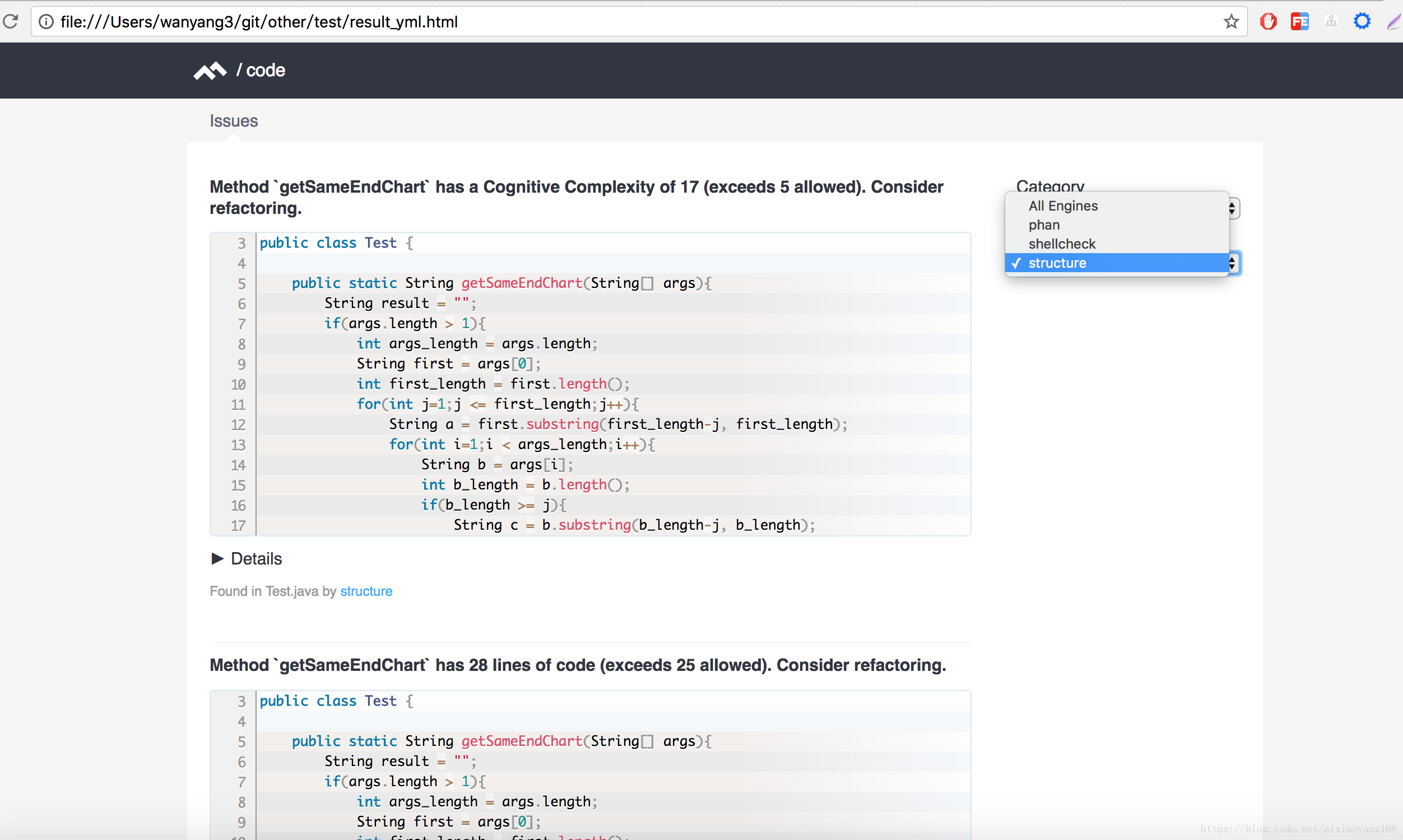Open the engine select stepper arrows

click(1234, 263)
